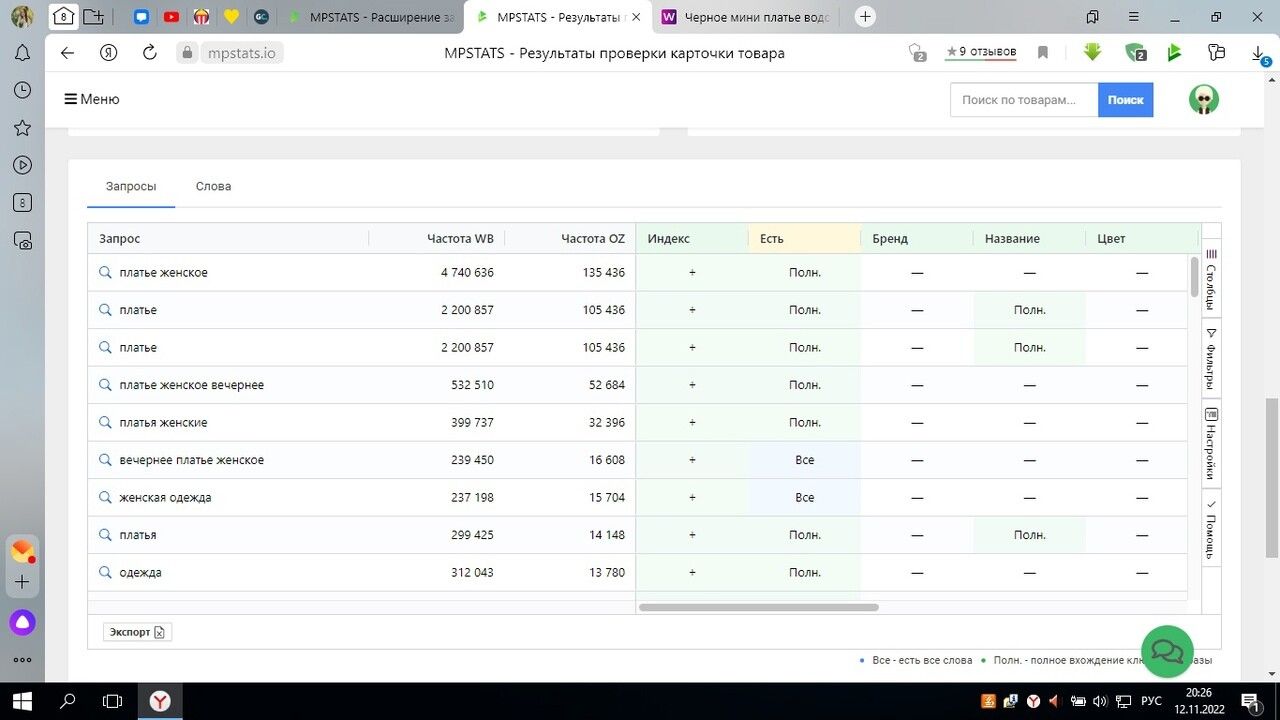Click the Экспорт button

[137, 632]
